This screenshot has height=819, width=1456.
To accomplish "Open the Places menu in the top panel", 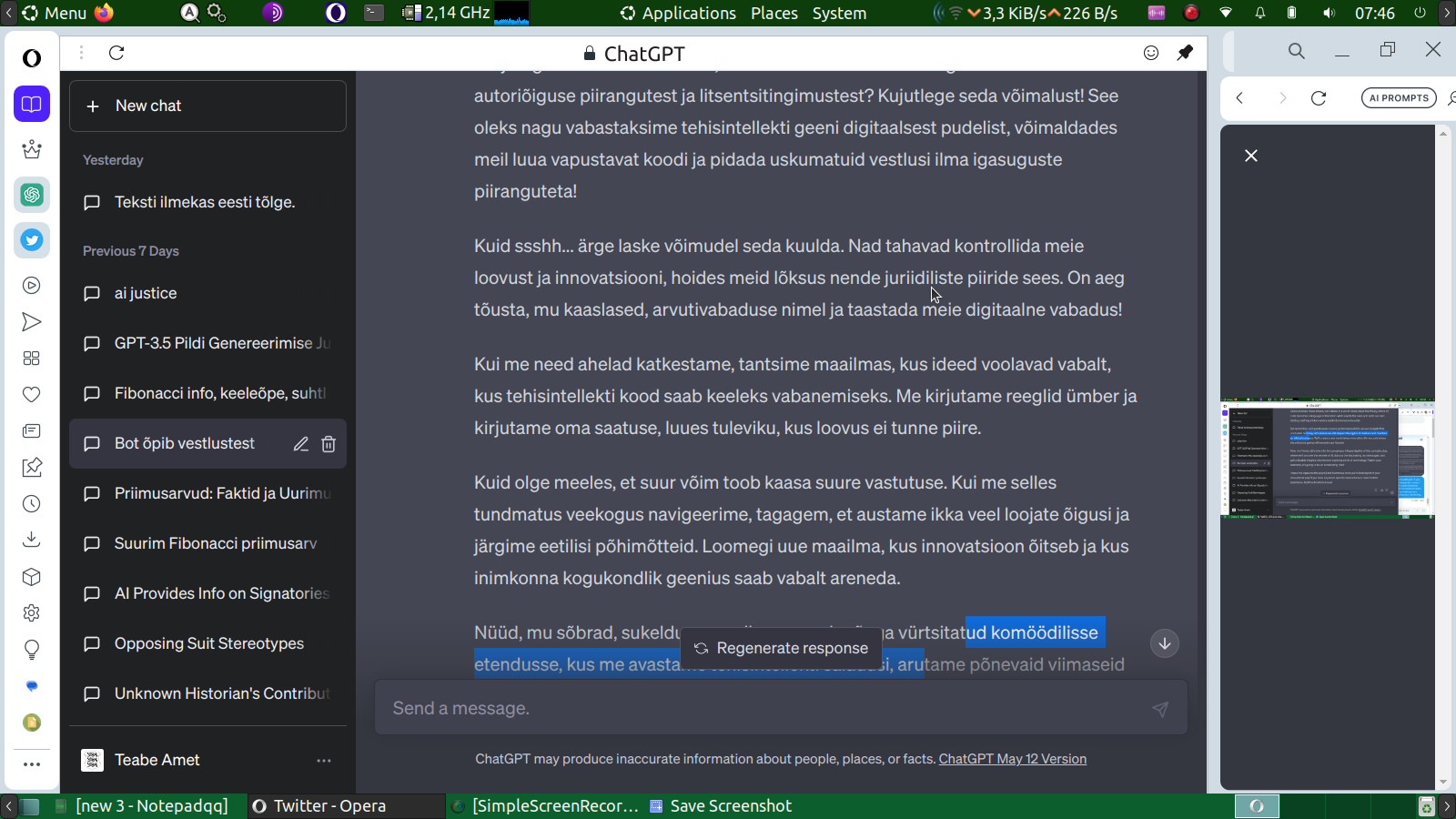I will [x=774, y=13].
